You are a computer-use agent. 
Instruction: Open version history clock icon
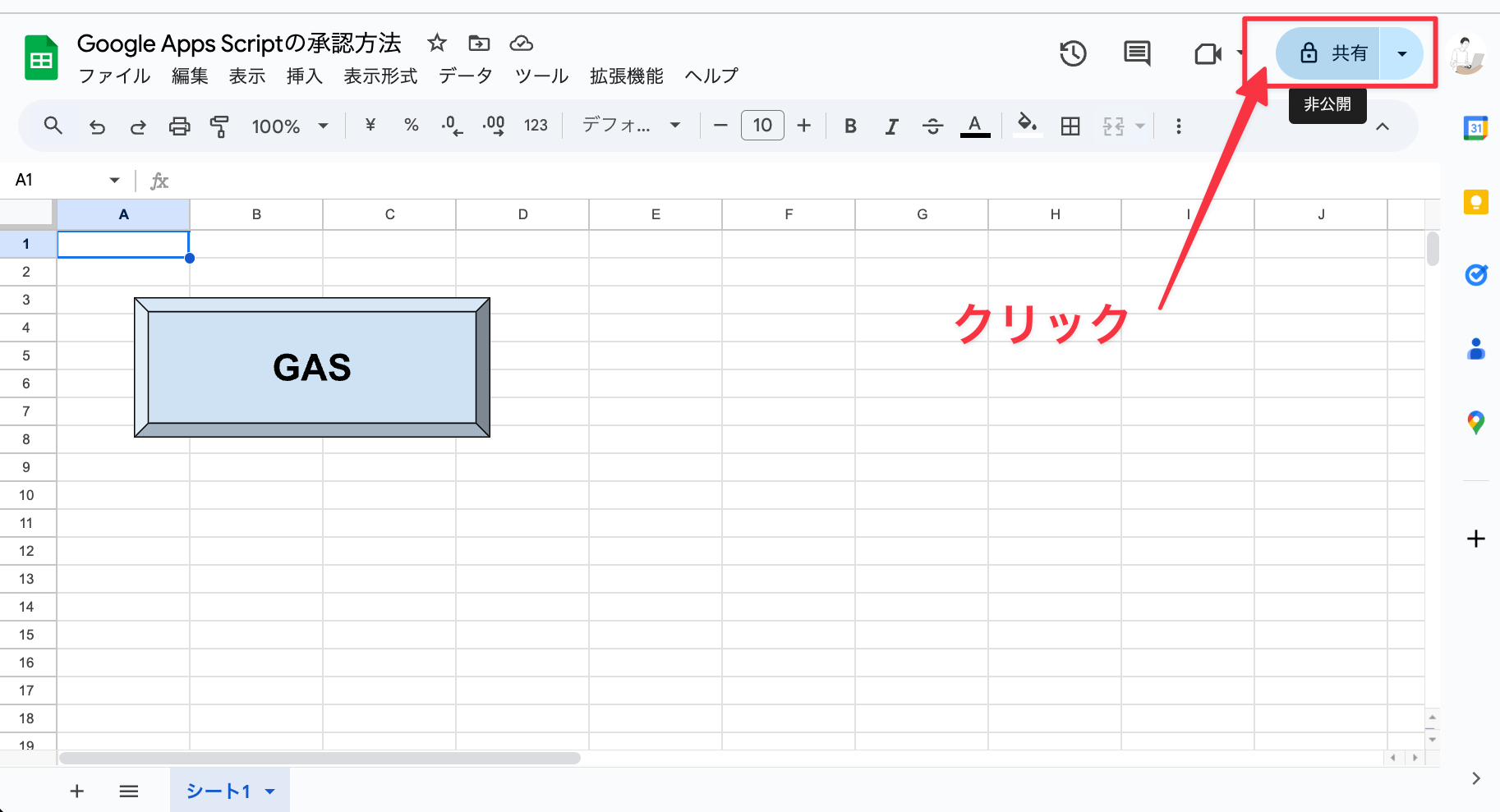coord(1073,54)
